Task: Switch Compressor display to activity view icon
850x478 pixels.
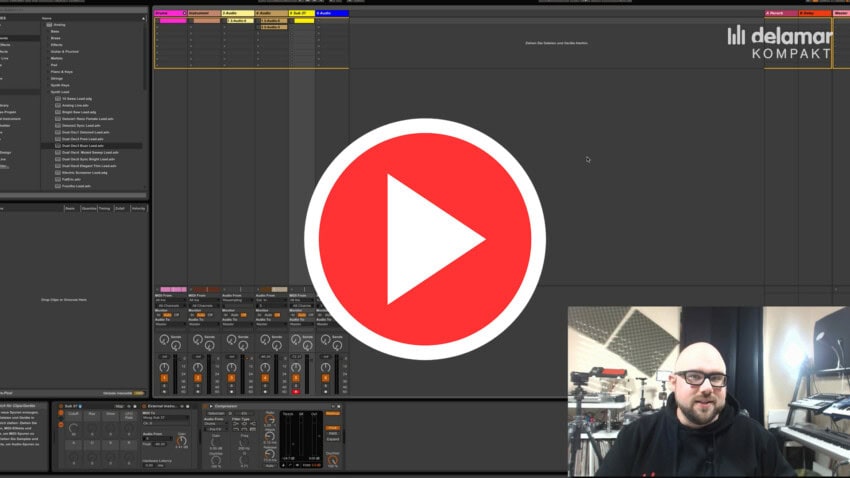Action: (x=297, y=466)
